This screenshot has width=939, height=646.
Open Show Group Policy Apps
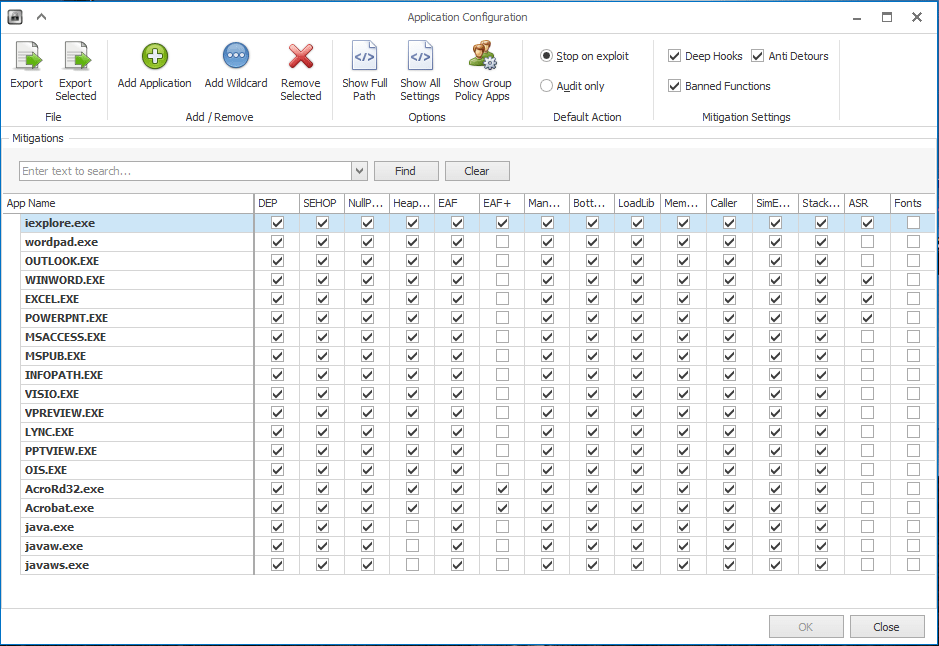click(x=482, y=57)
